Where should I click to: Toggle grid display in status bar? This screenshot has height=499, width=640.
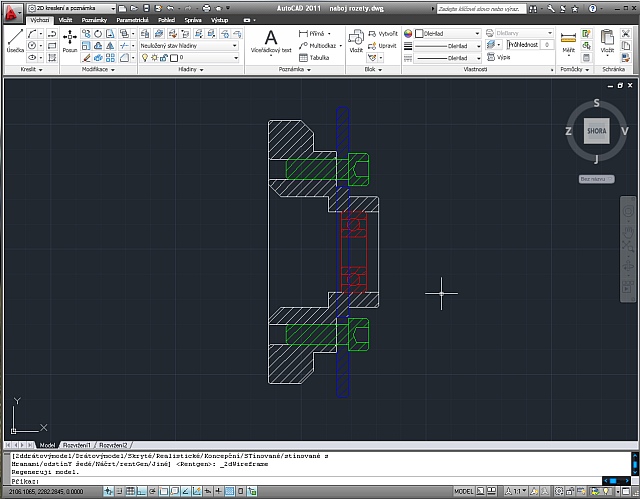130,491
